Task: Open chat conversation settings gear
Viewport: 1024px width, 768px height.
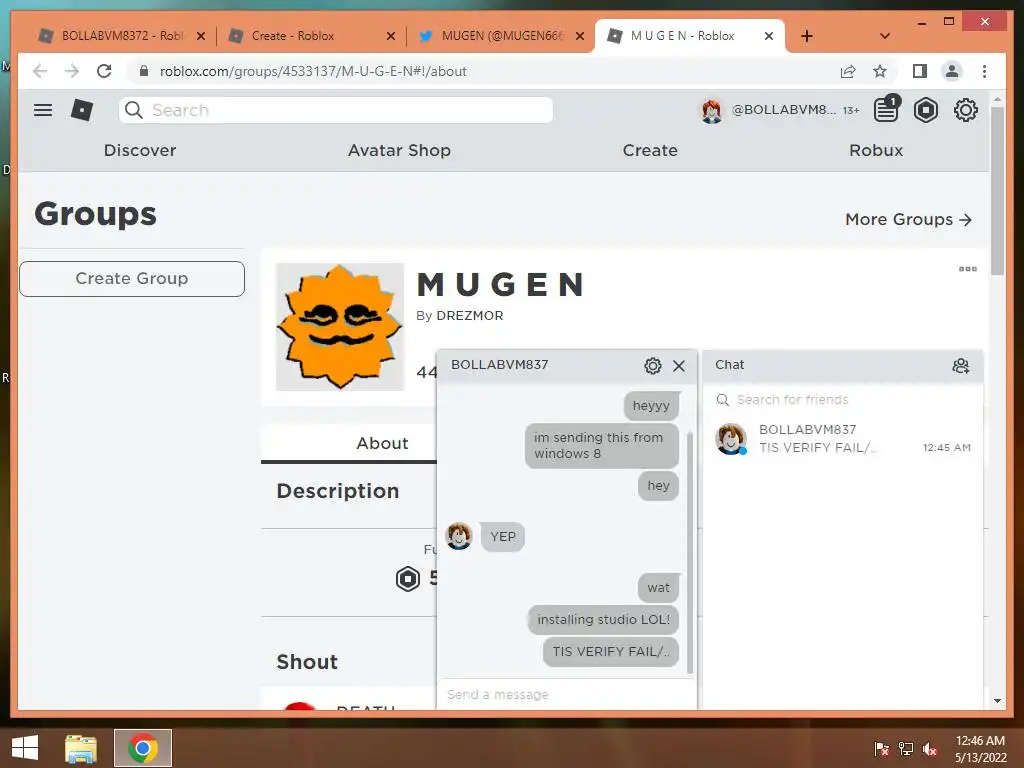Action: click(x=652, y=366)
